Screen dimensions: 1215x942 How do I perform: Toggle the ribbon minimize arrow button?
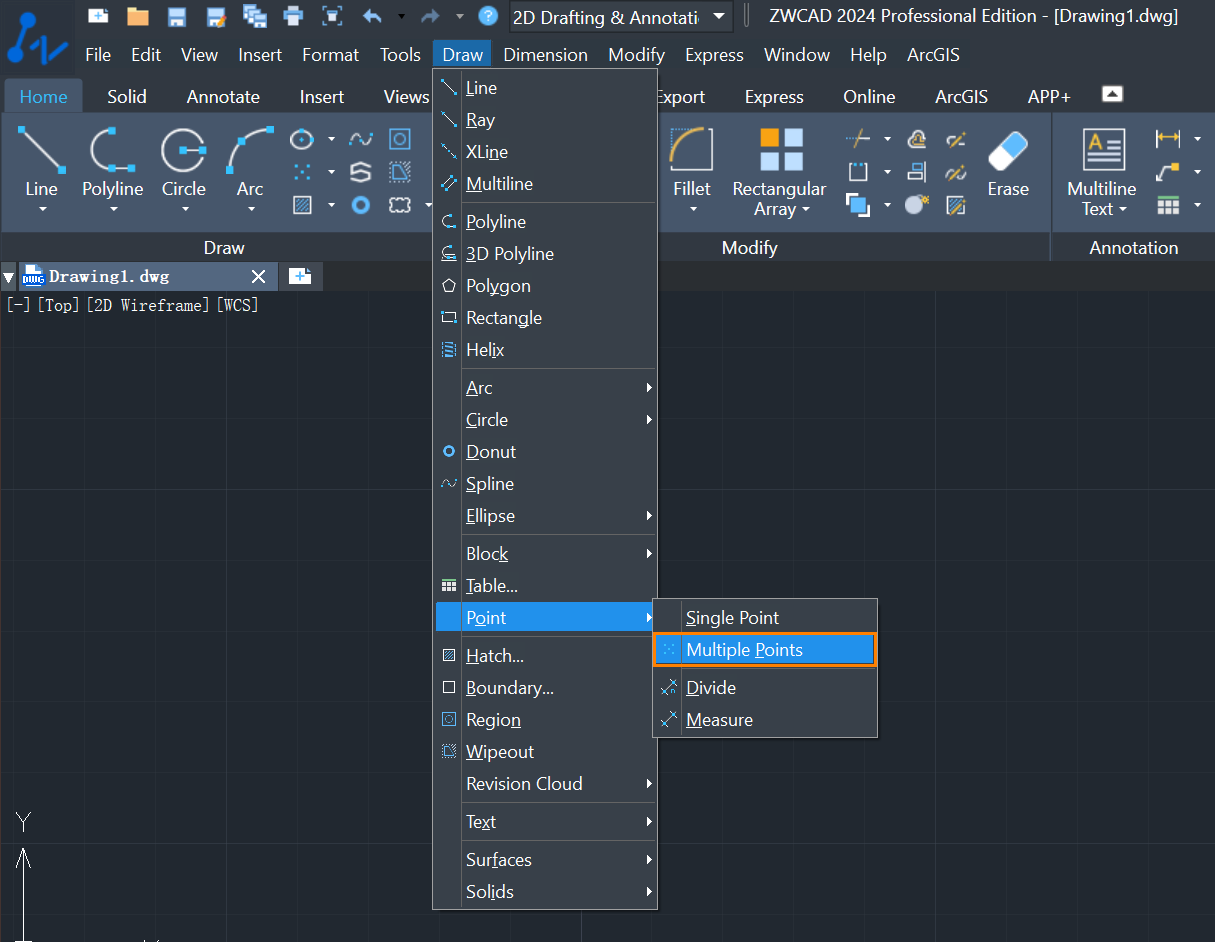1112,94
